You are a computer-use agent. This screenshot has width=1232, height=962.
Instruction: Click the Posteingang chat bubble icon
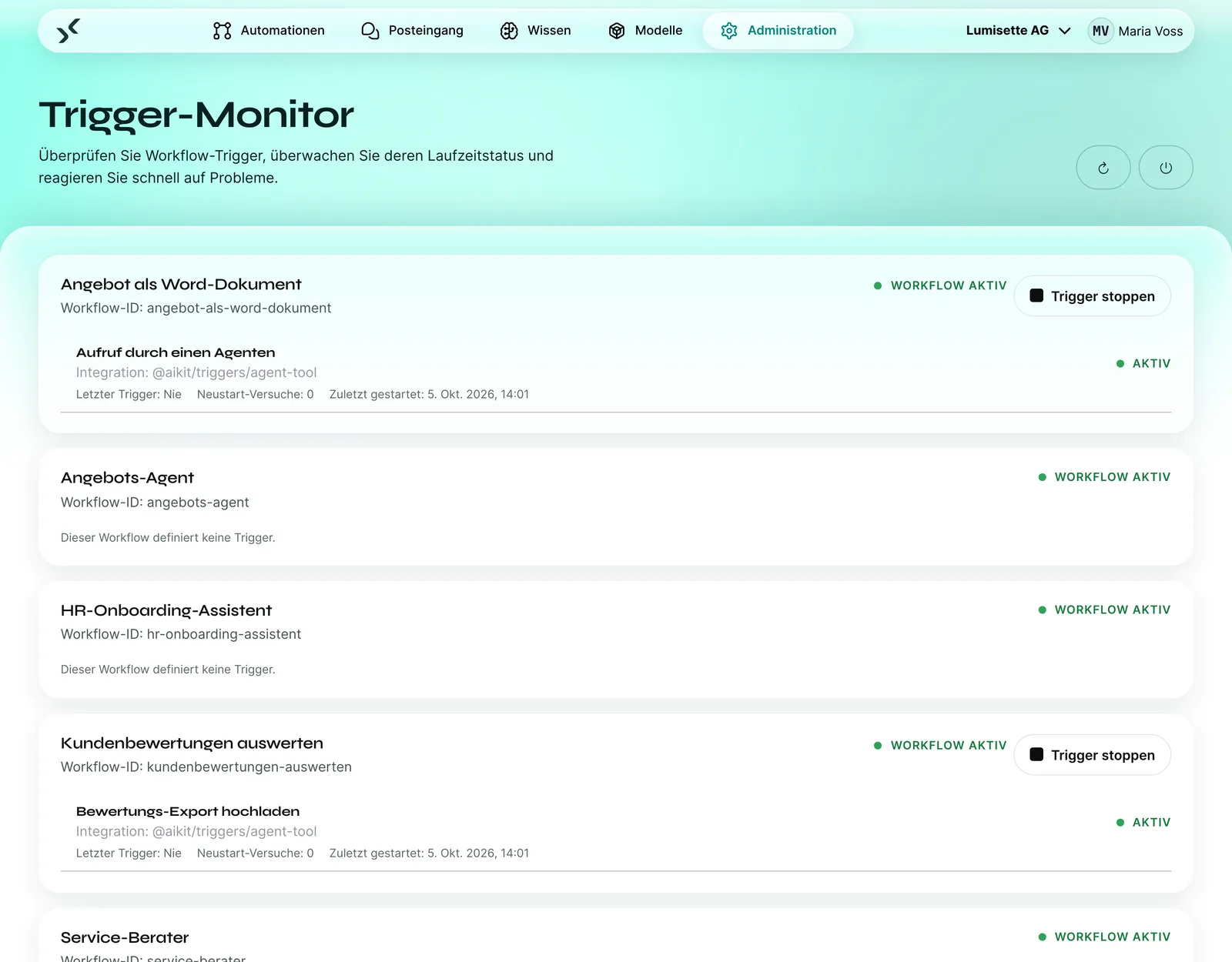click(370, 31)
